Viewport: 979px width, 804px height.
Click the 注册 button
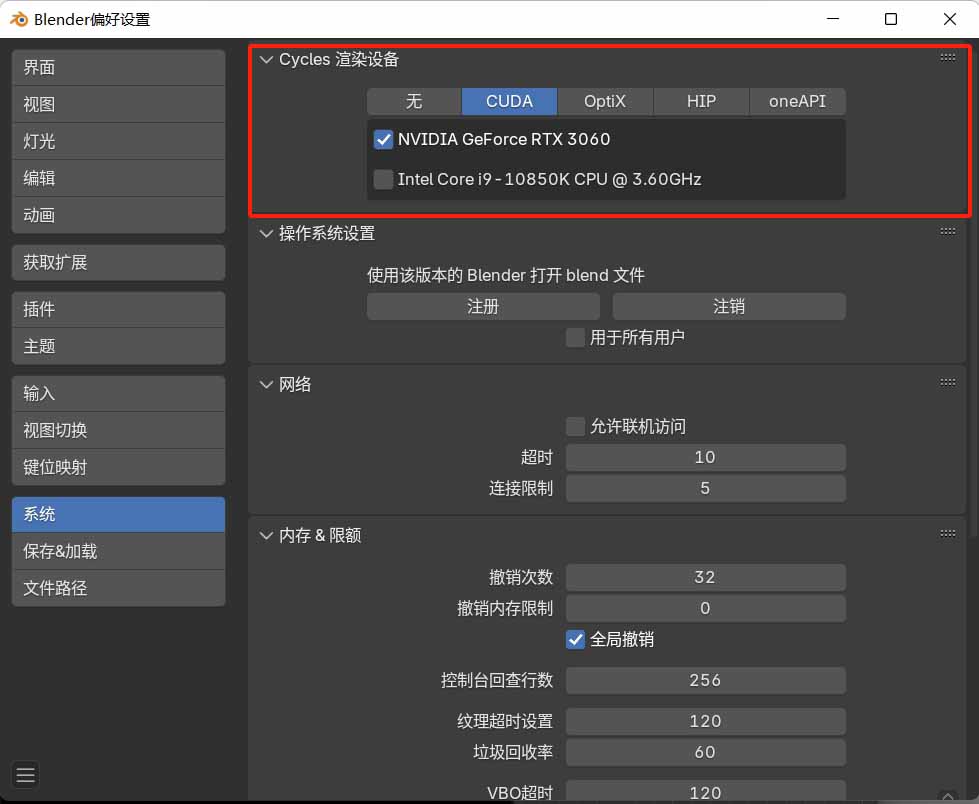coord(483,306)
